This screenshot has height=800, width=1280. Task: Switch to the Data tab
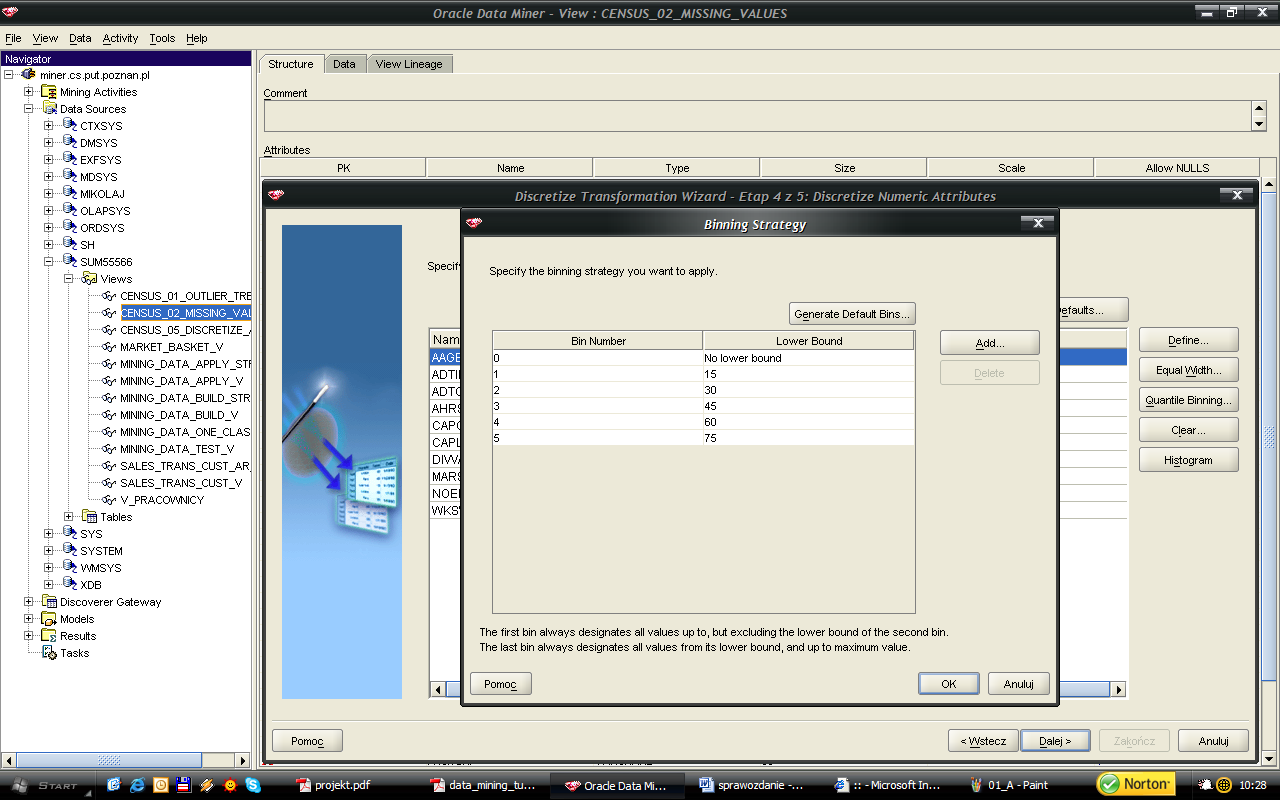click(344, 64)
